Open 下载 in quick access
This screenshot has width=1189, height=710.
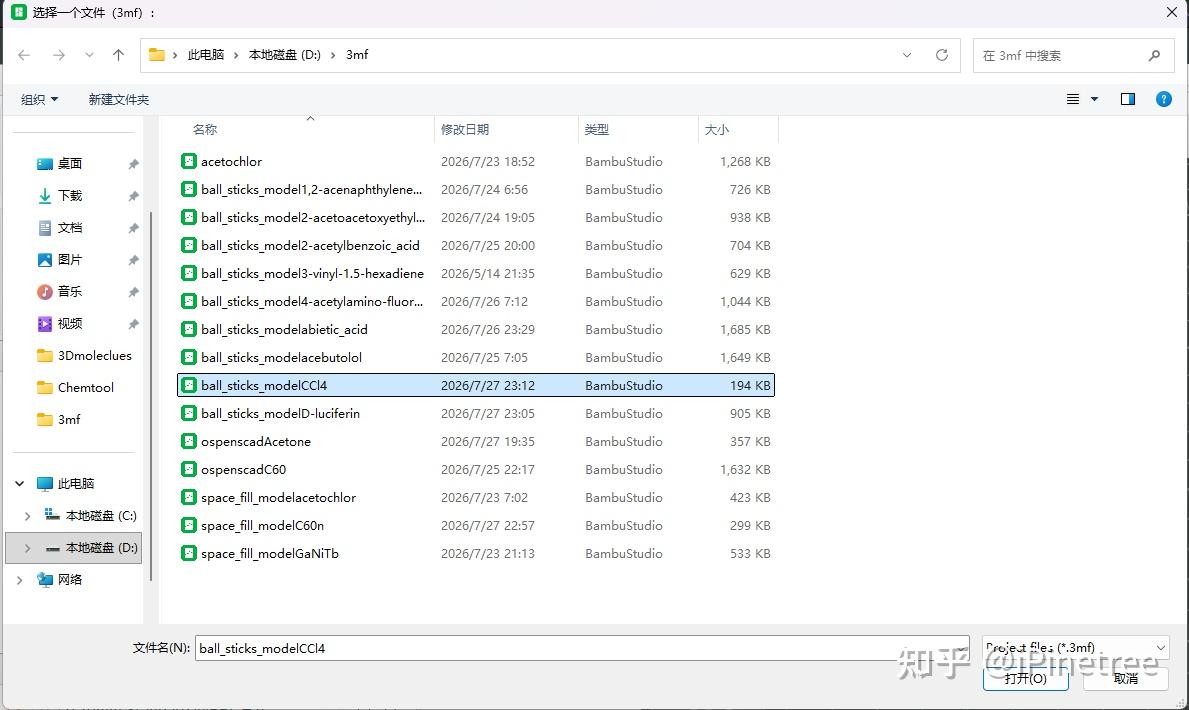pos(70,196)
